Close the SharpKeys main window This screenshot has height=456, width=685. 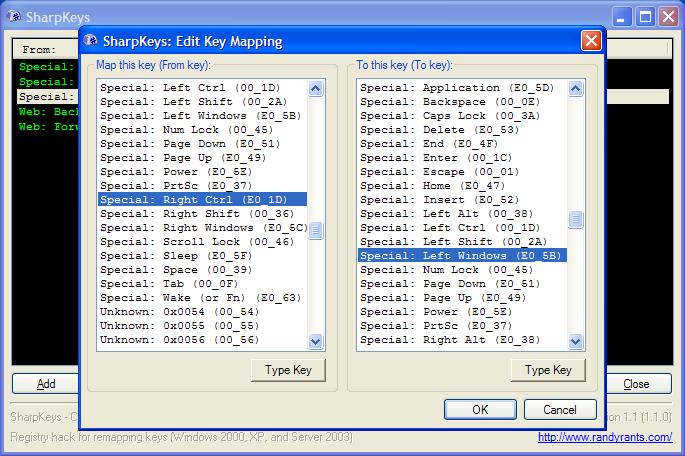click(668, 17)
